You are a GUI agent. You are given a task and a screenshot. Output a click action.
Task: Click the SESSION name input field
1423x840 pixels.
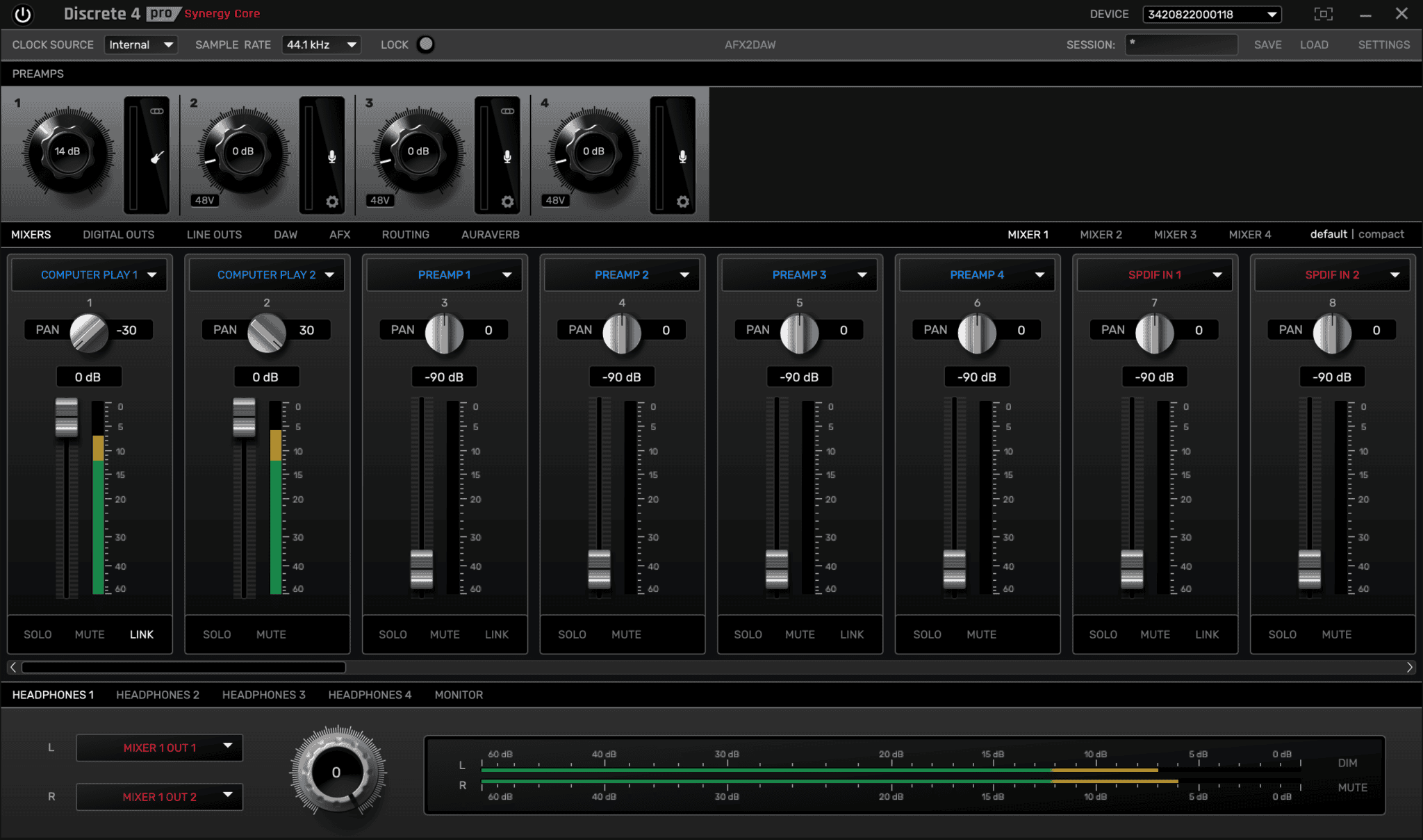1181,44
